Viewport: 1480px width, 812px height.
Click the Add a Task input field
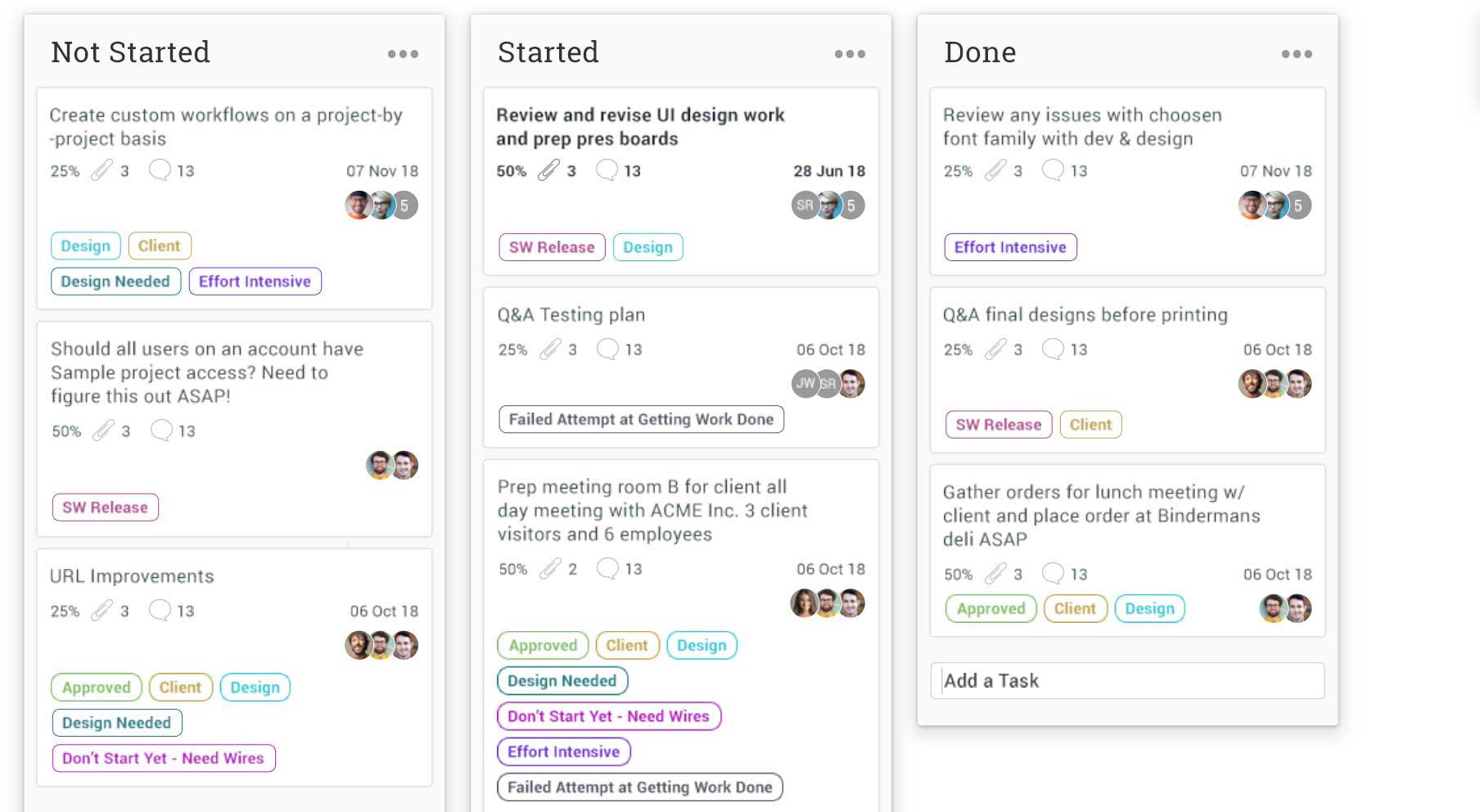1127,680
